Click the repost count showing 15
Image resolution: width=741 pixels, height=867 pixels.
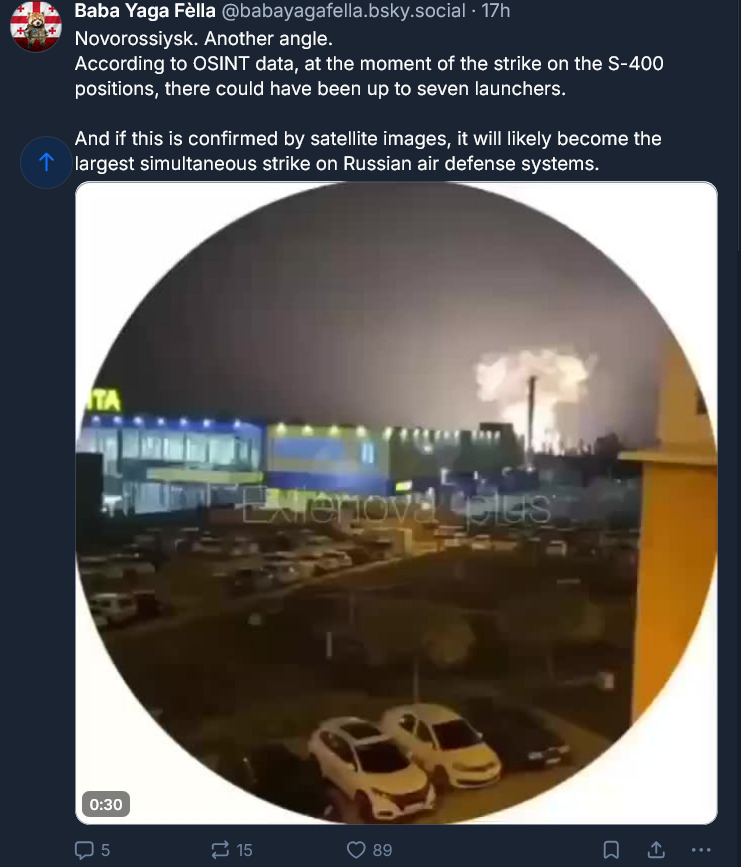pyautogui.click(x=244, y=850)
